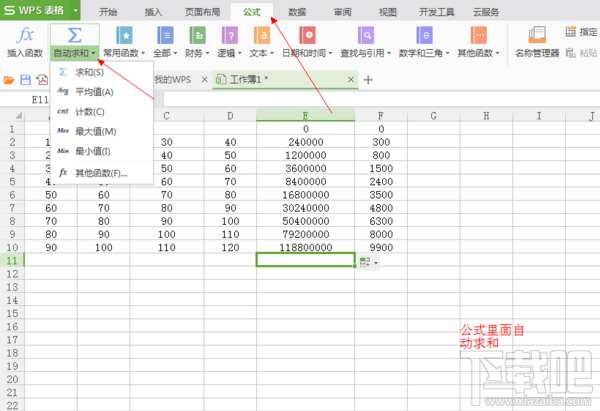Viewport: 600px width, 411px height.
Task: Click the 自动求和 sigma icon
Action: (x=75, y=35)
